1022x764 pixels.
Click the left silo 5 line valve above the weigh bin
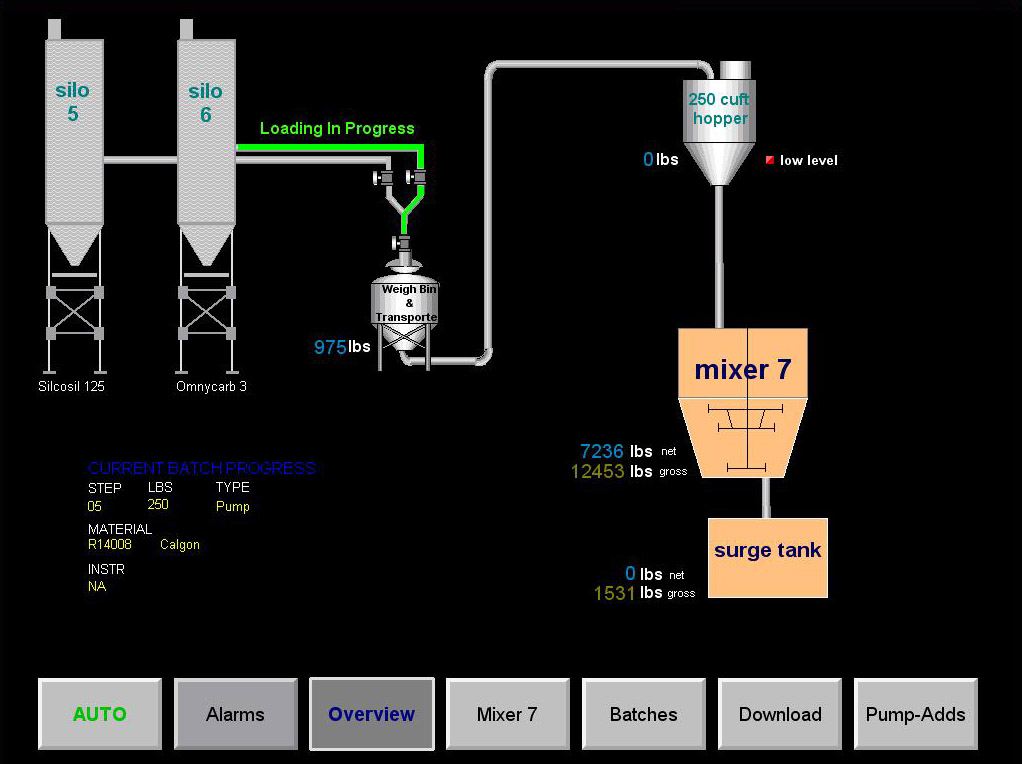[383, 177]
